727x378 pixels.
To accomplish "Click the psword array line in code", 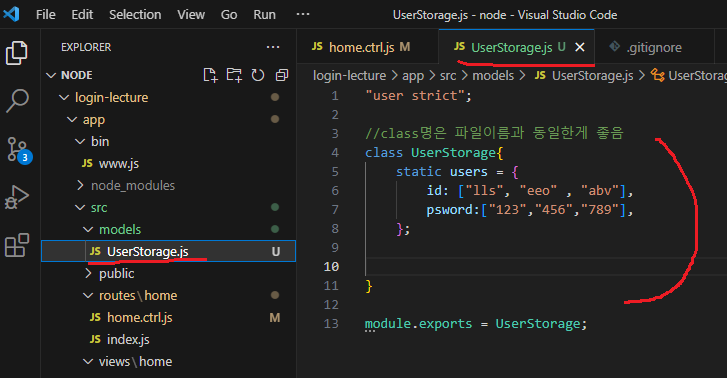I will pos(530,210).
